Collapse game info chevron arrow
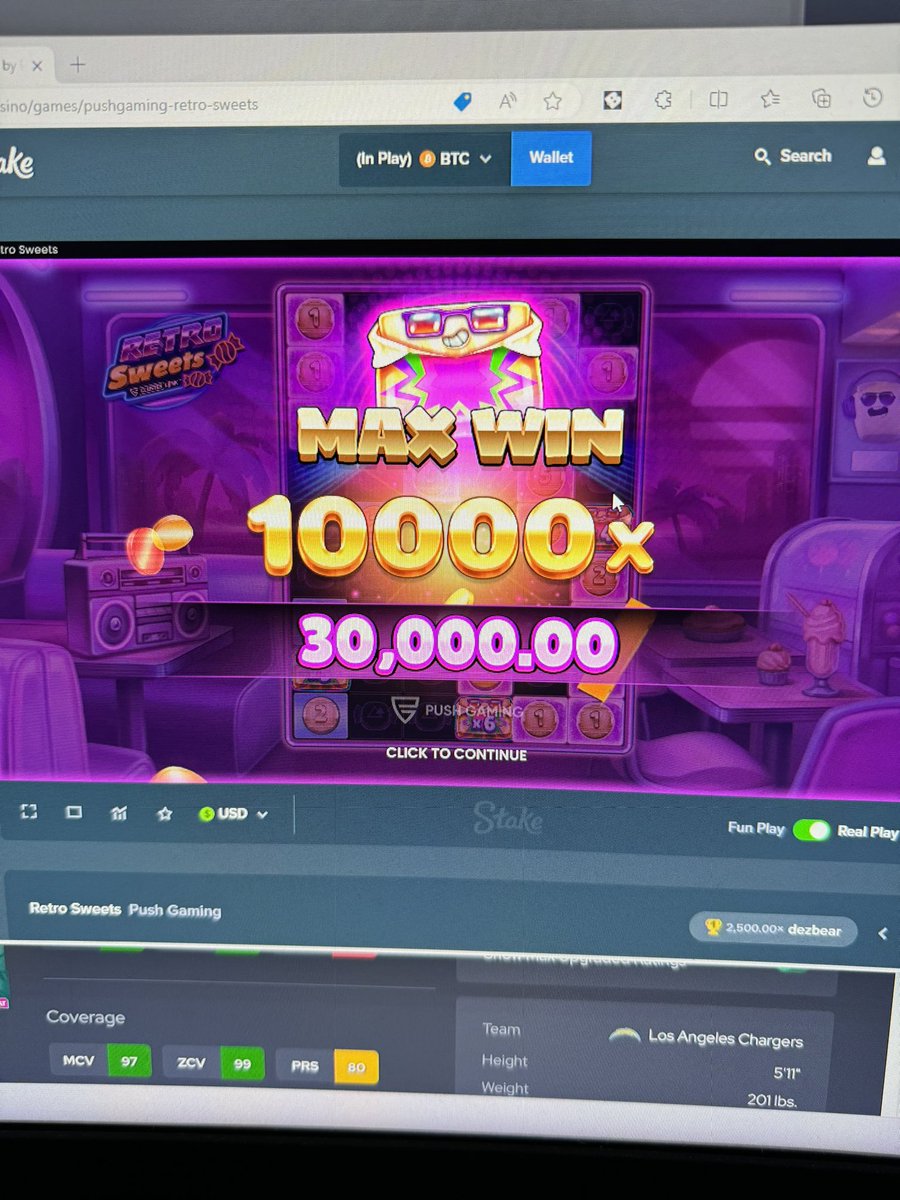900x1200 pixels. pos(882,933)
